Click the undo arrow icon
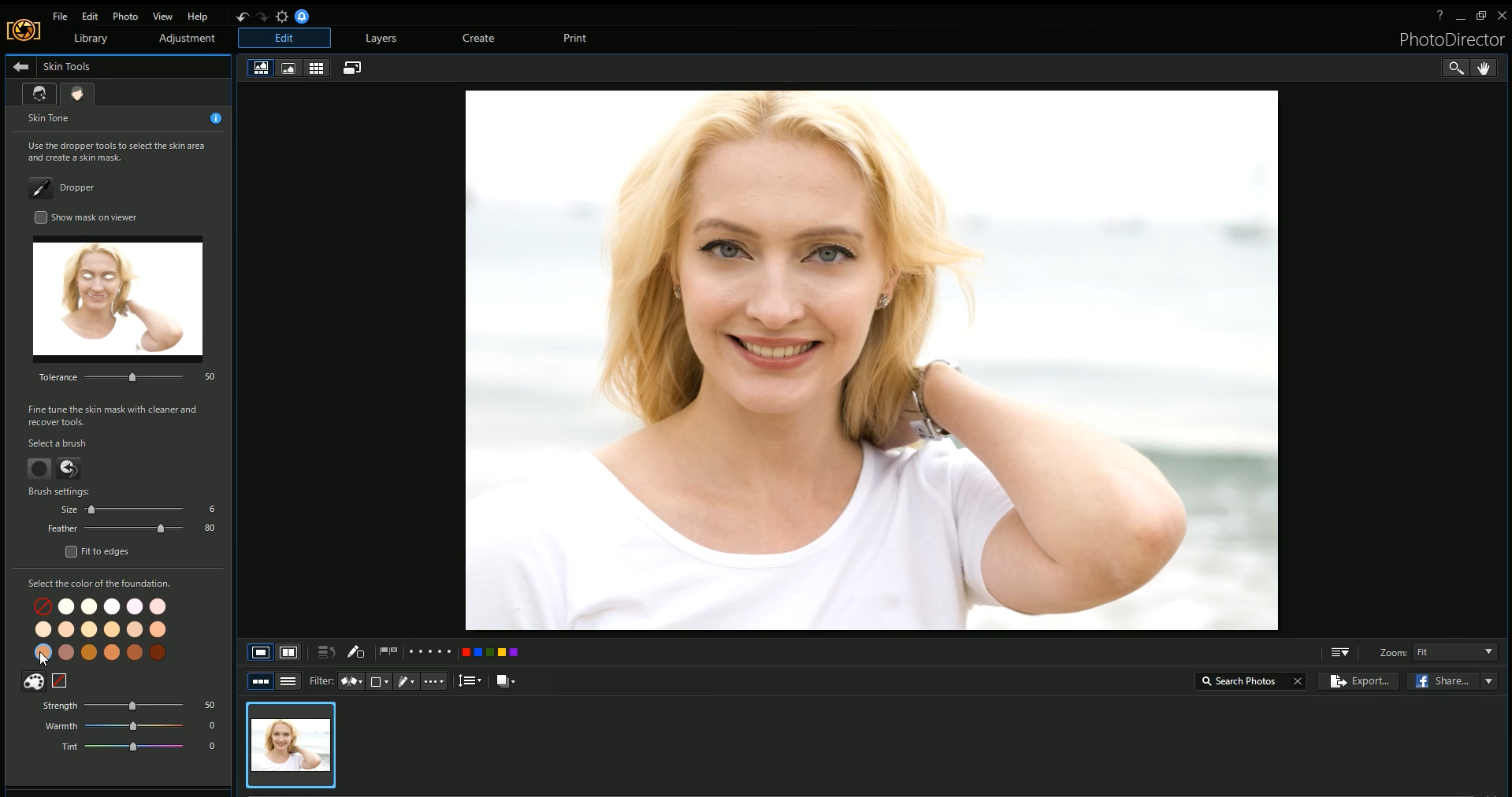 [243, 17]
